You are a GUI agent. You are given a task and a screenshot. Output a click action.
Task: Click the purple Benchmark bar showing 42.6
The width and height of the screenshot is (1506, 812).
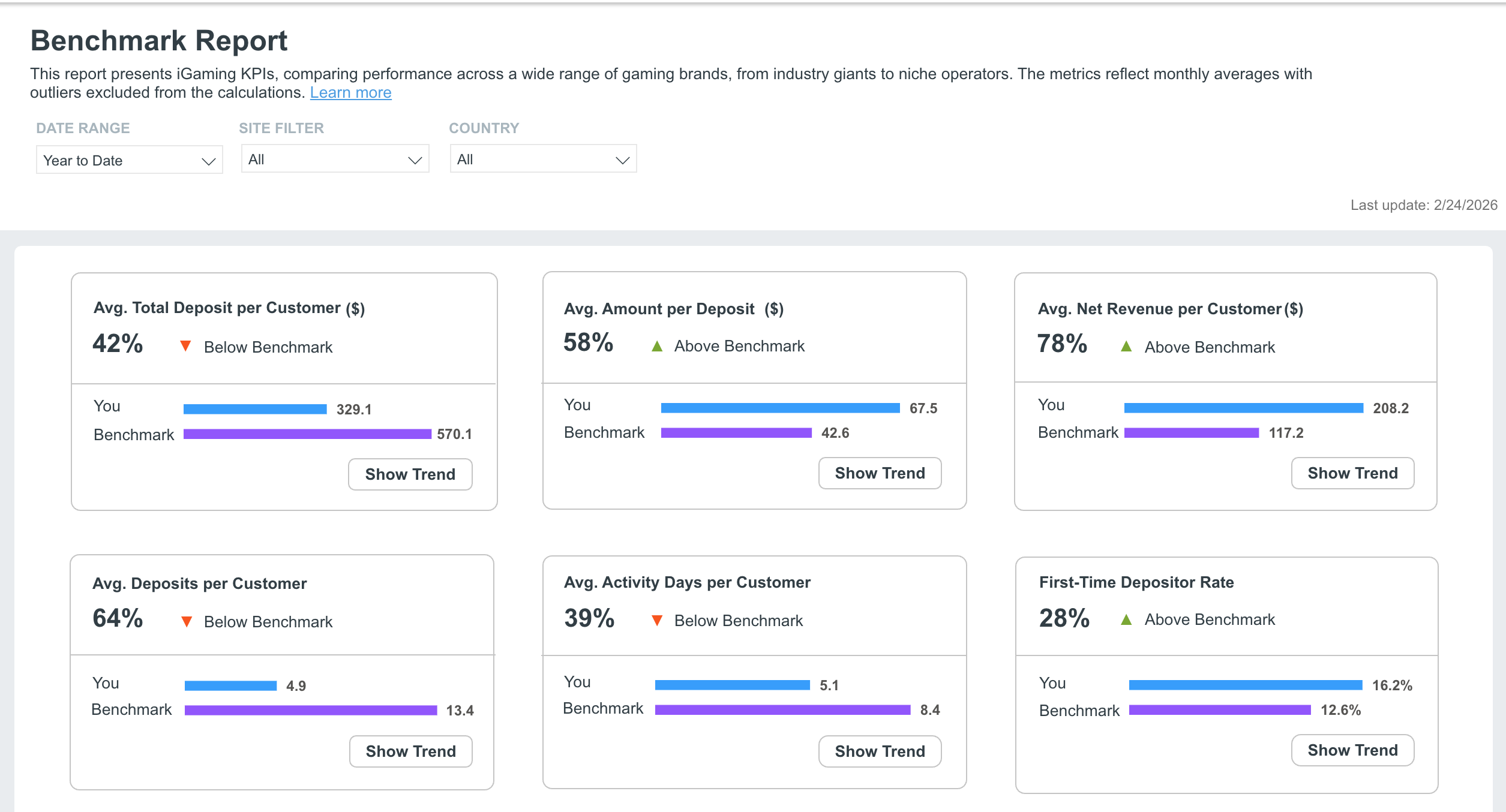click(736, 432)
